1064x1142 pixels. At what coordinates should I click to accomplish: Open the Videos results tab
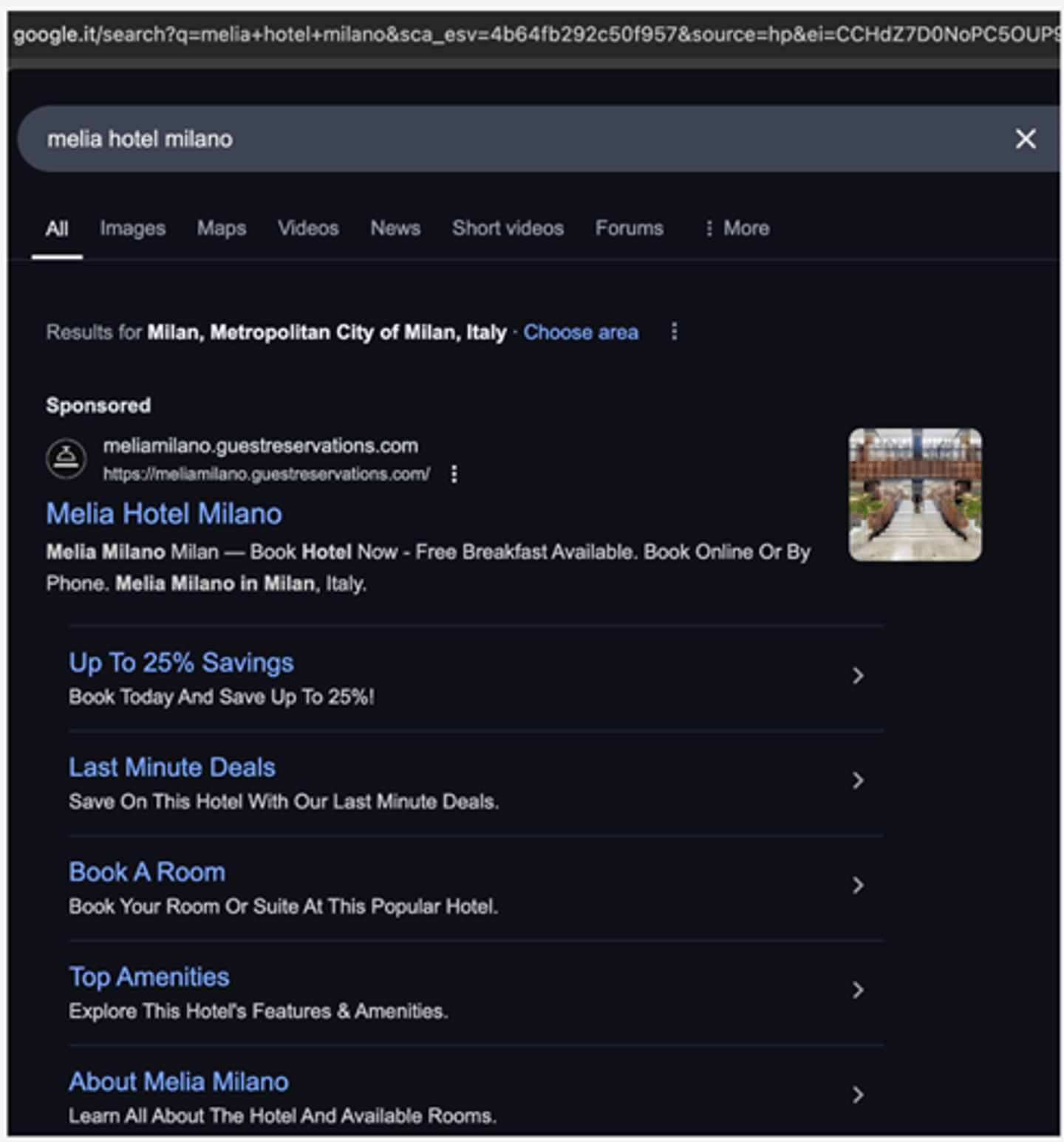308,228
